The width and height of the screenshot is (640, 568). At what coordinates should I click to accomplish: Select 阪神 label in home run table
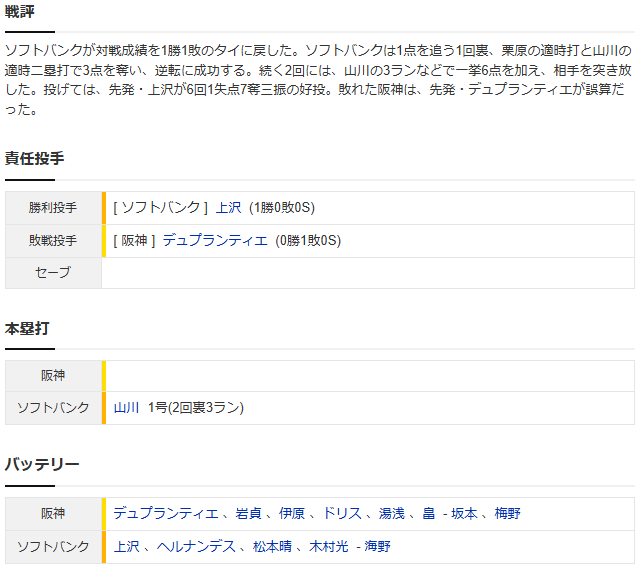pyautogui.click(x=53, y=375)
